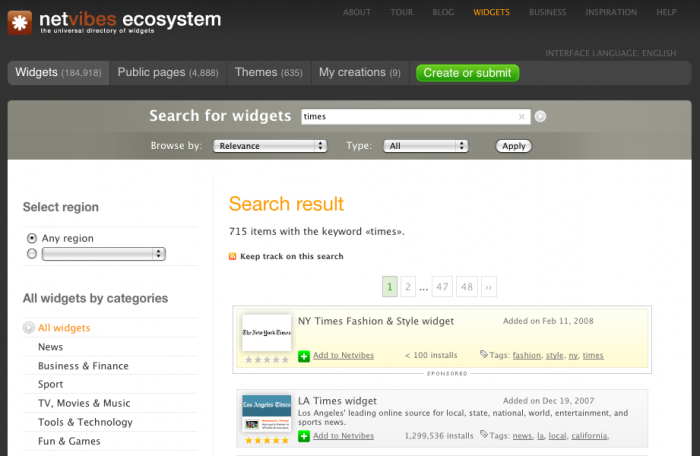Open the BLOG menu item
Screen dimensions: 700x456
point(443,13)
